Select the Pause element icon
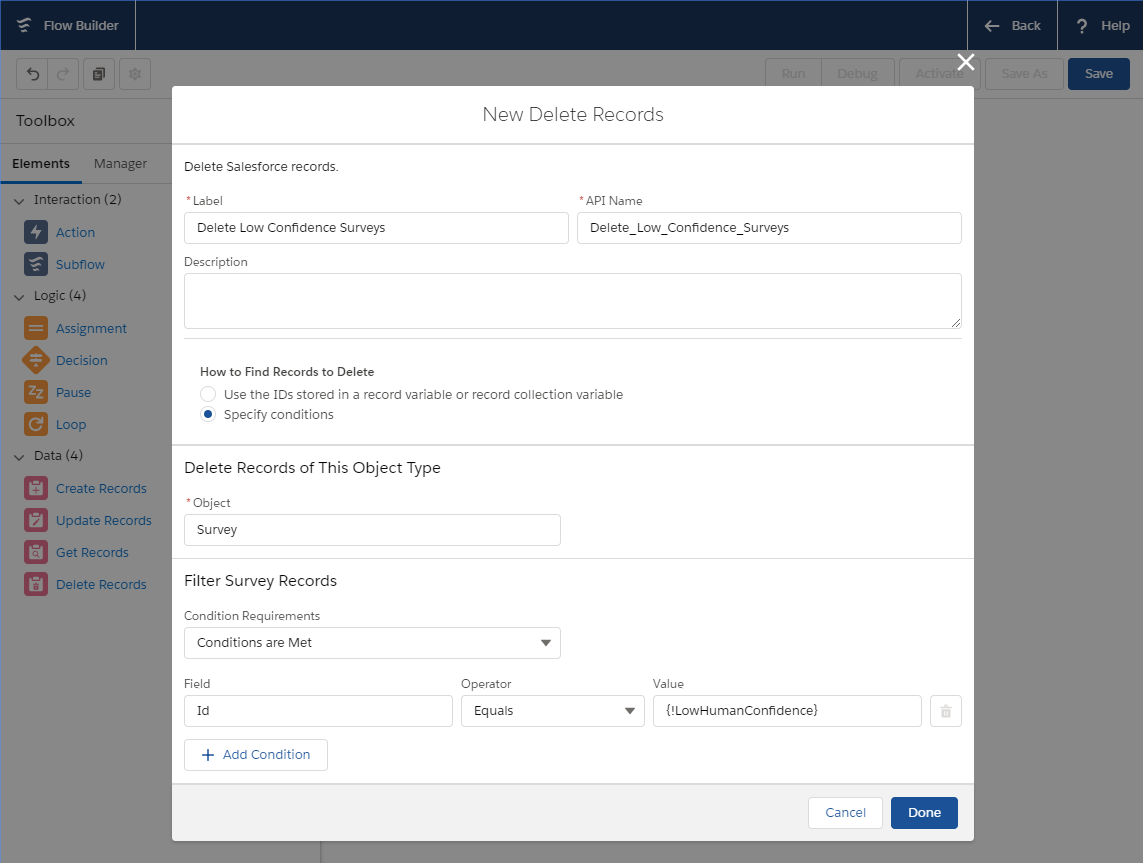The width and height of the screenshot is (1143, 863). (36, 392)
